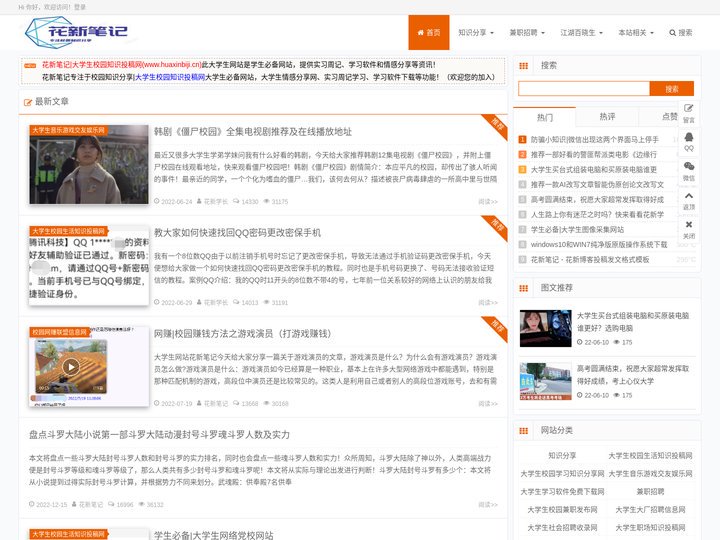Switch to the 热门 tab
The height and width of the screenshot is (540, 720).
545,118
